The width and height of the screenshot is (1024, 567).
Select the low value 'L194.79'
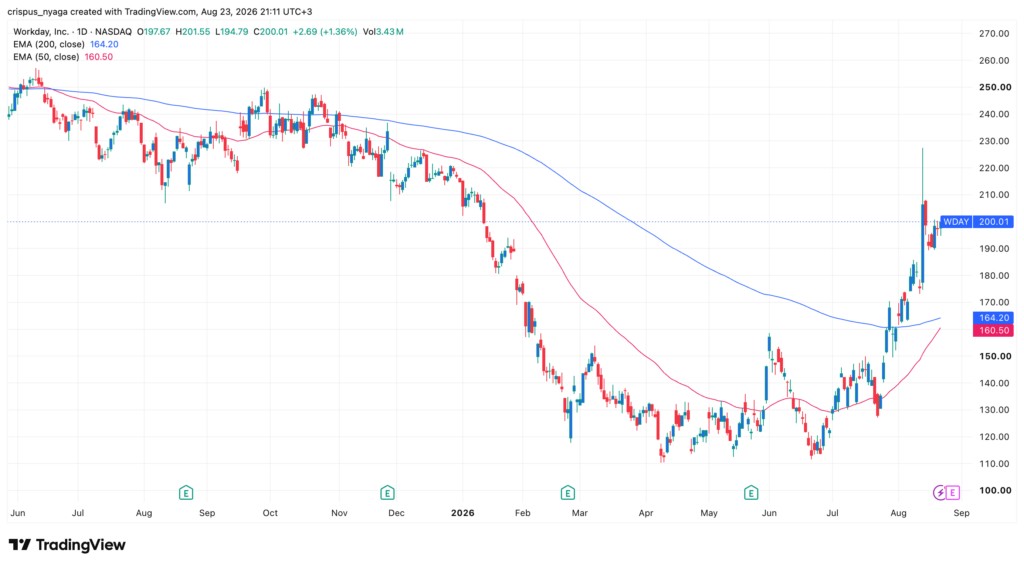232,31
